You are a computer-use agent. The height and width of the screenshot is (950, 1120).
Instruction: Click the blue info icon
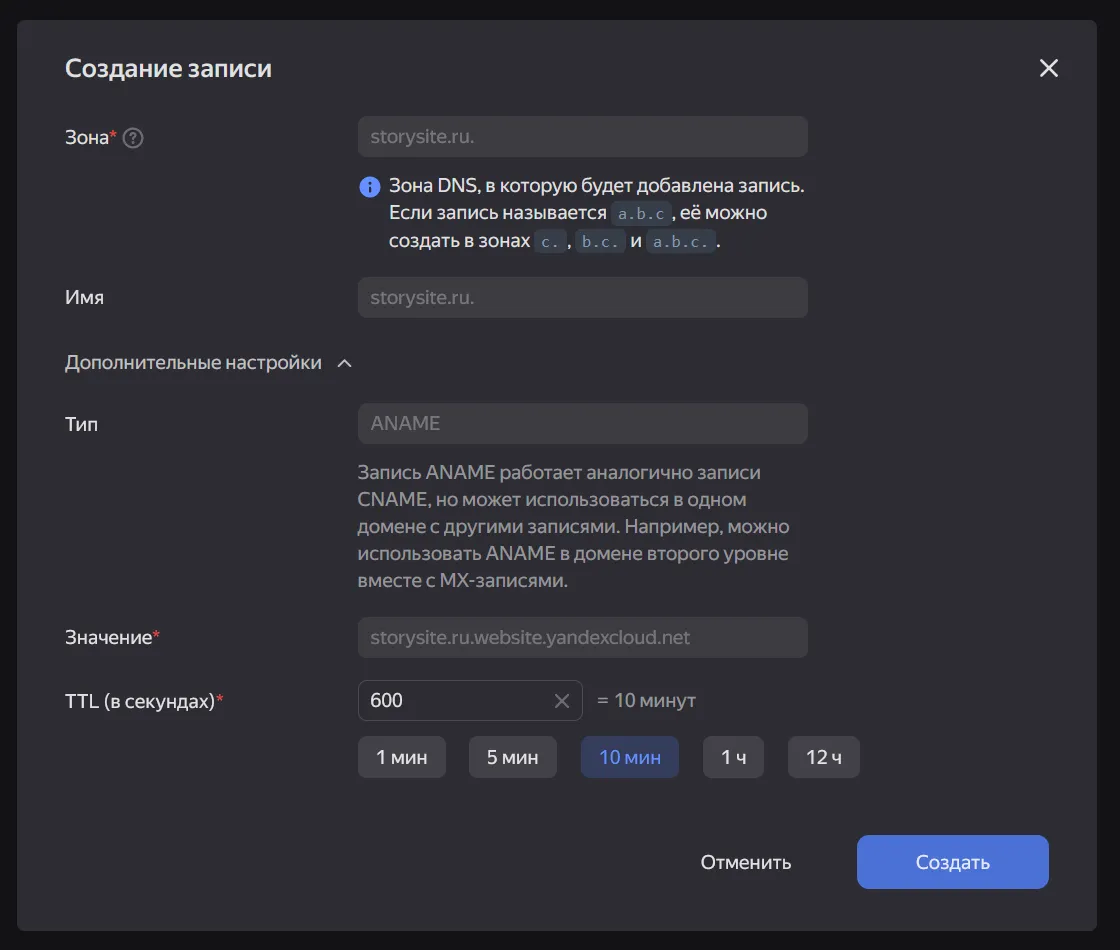pos(370,187)
